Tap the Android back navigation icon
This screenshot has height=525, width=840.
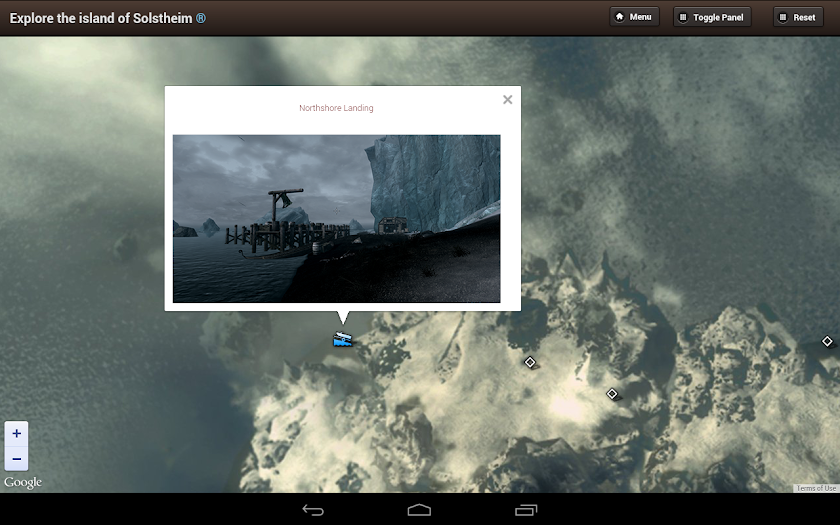click(313, 510)
